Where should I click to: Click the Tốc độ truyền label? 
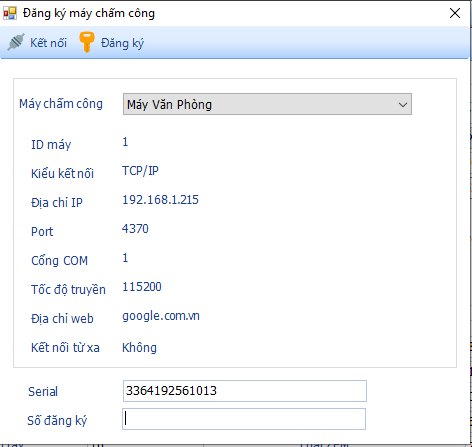pyautogui.click(x=68, y=289)
